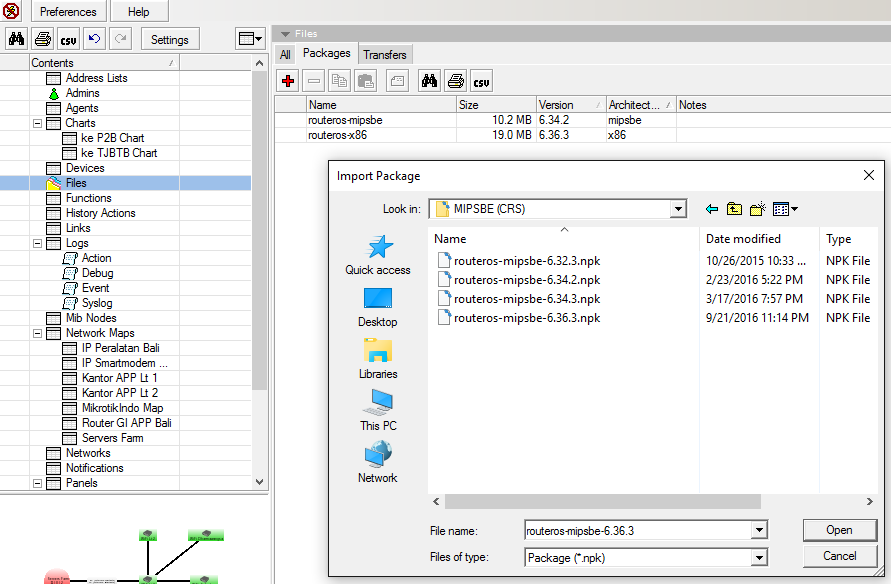This screenshot has width=891, height=584.
Task: Switch to the All tab
Action: point(285,55)
